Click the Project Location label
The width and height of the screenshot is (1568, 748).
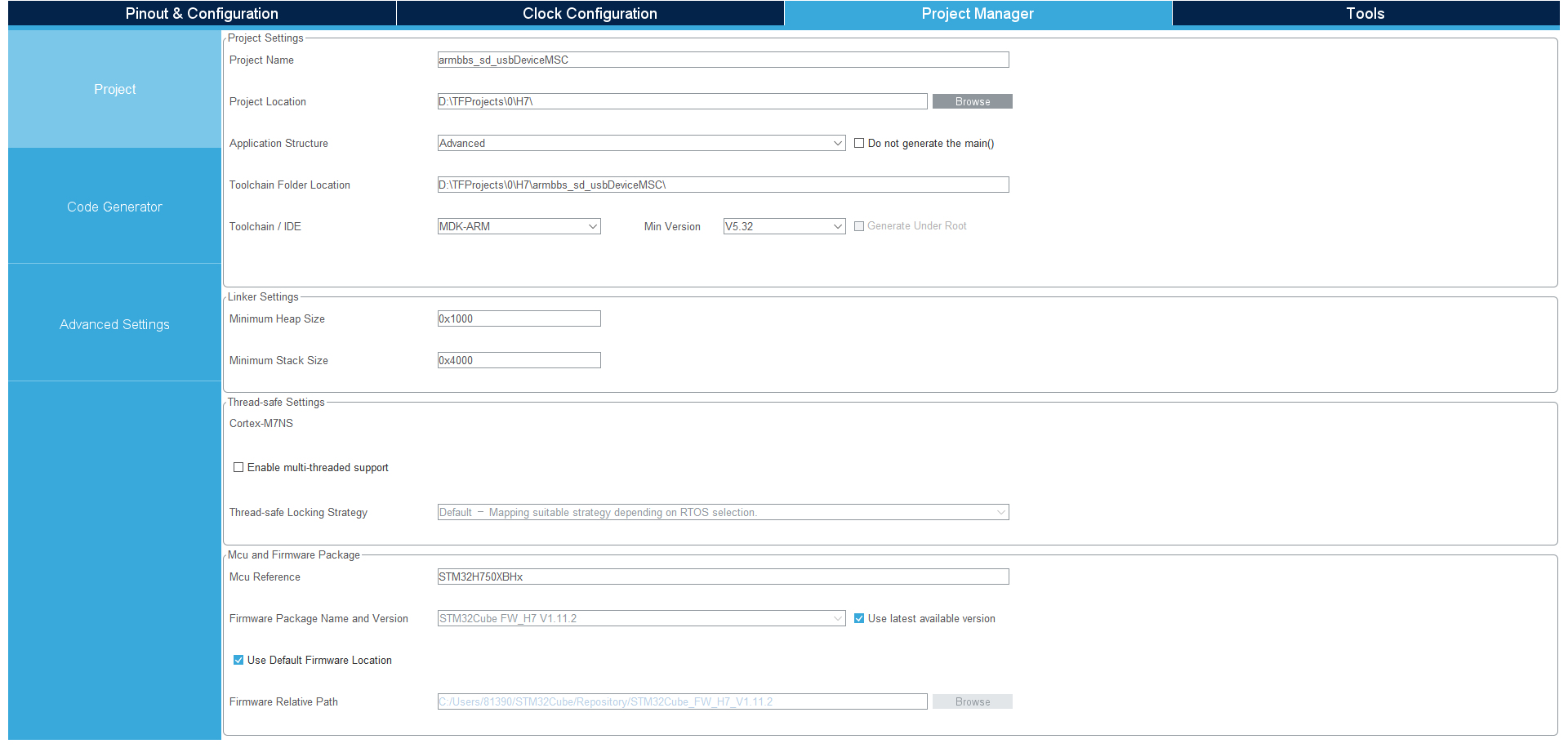click(x=268, y=101)
